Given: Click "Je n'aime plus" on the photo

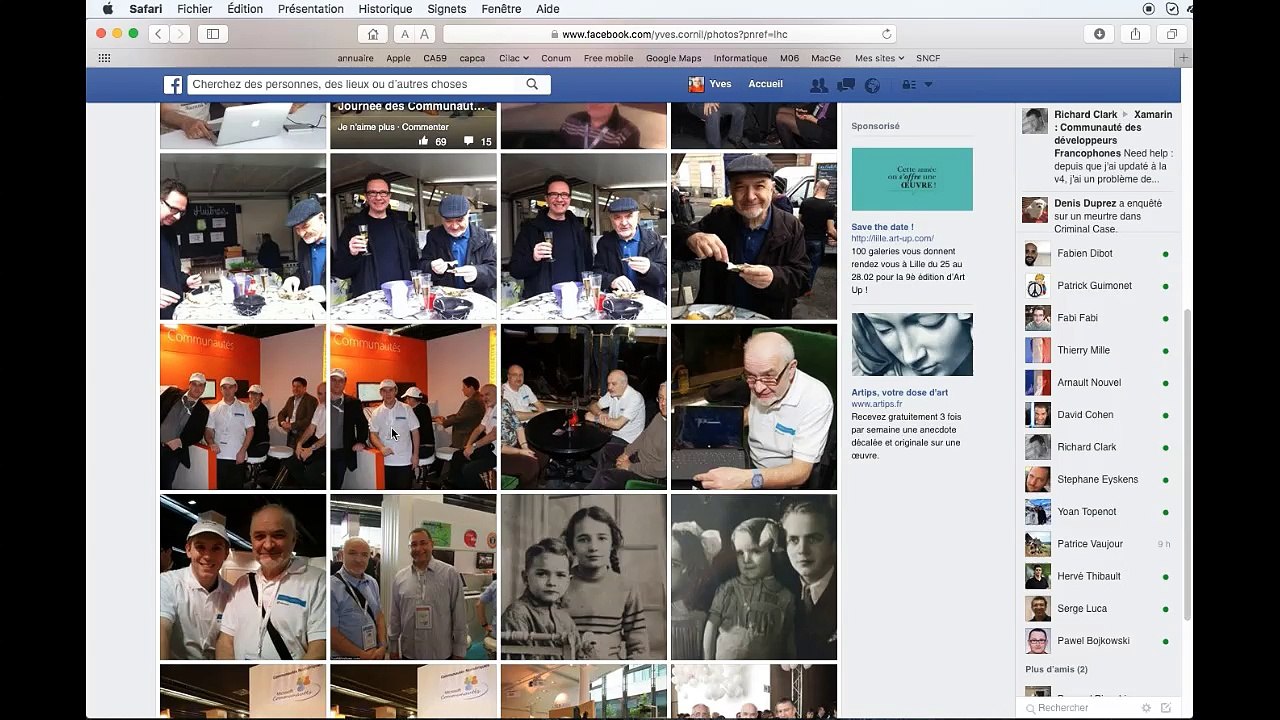Looking at the screenshot, I should 366,127.
